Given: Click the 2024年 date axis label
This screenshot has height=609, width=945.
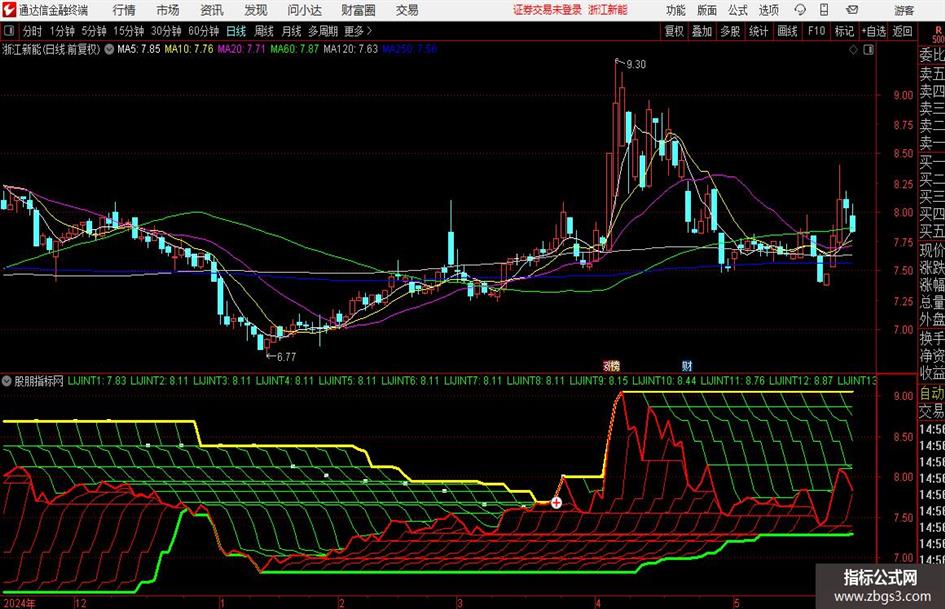Looking at the screenshot, I should click(x=19, y=602).
